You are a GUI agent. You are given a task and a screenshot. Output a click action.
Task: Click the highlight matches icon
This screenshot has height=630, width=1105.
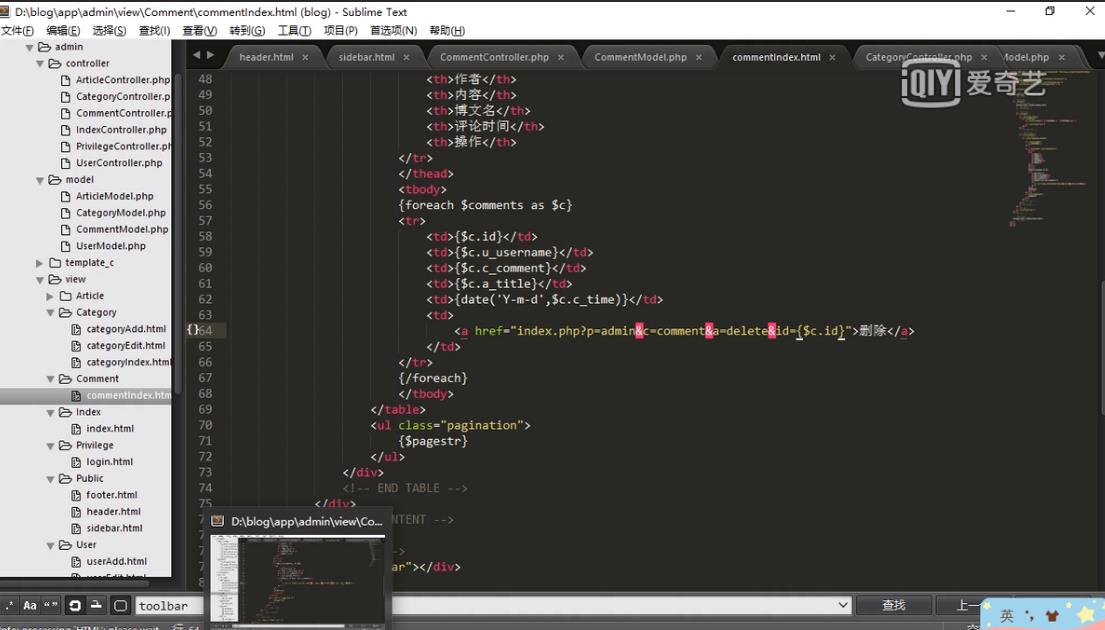pyautogui.click(x=120, y=605)
